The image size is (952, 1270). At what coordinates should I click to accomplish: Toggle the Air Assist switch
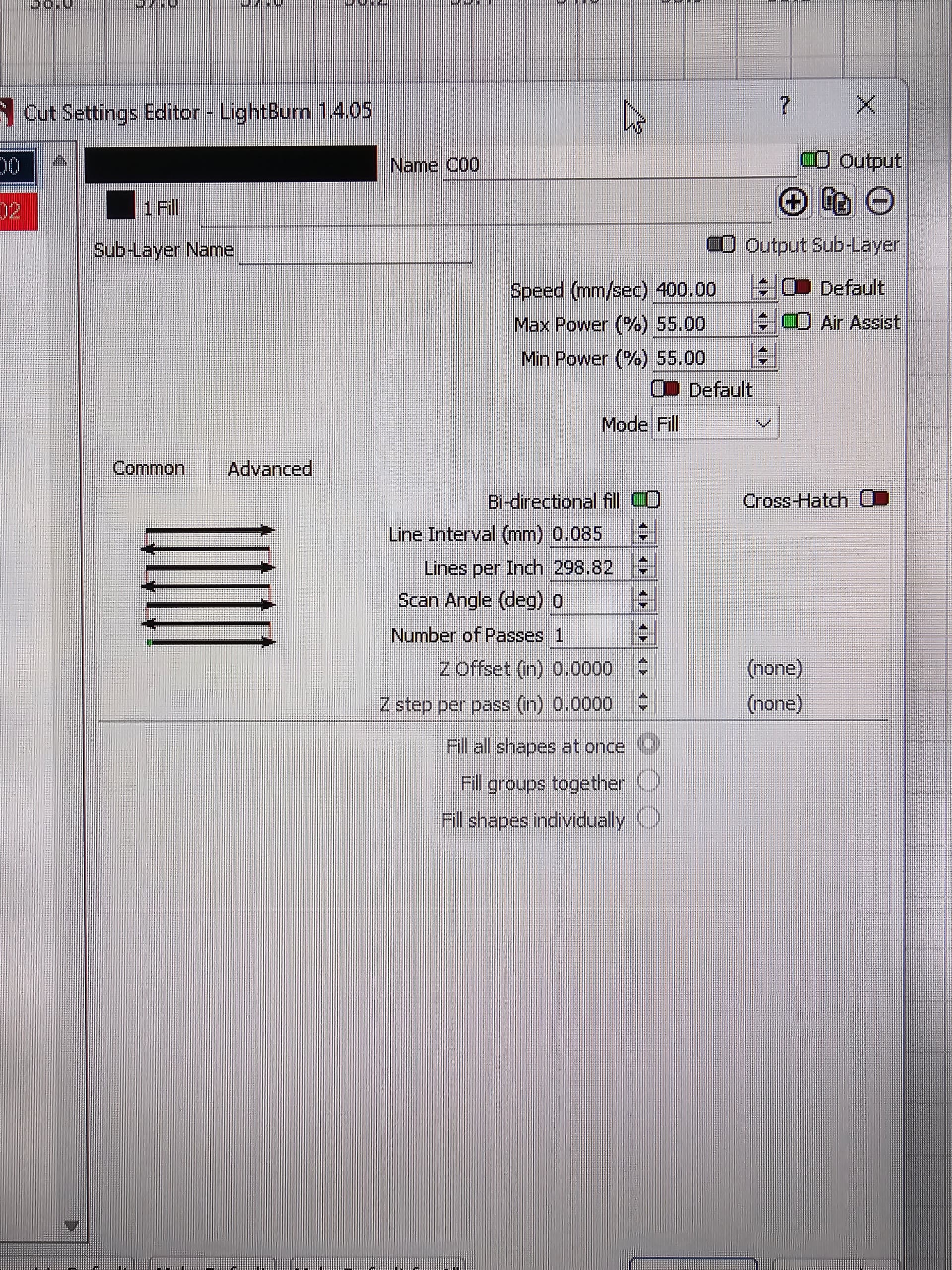796,321
